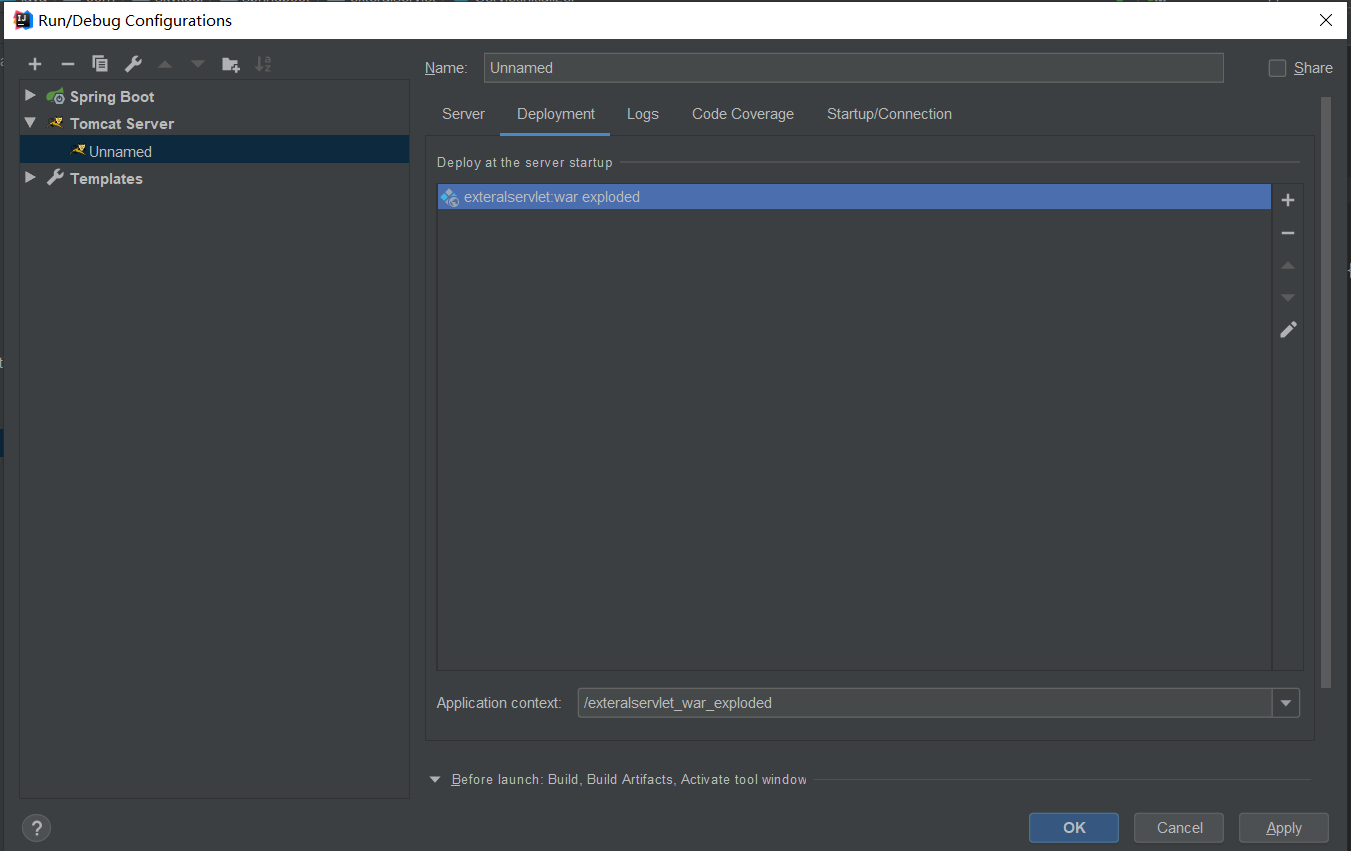This screenshot has height=851, width=1351.
Task: Collapse the Before launch section
Action: (435, 779)
